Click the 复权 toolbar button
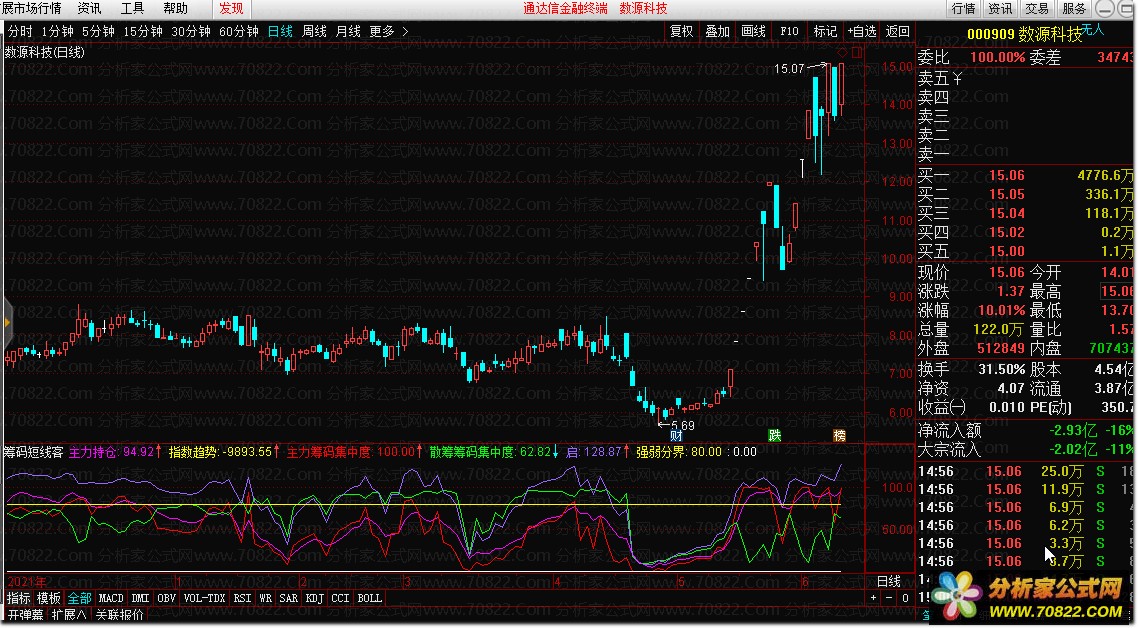 pyautogui.click(x=681, y=31)
